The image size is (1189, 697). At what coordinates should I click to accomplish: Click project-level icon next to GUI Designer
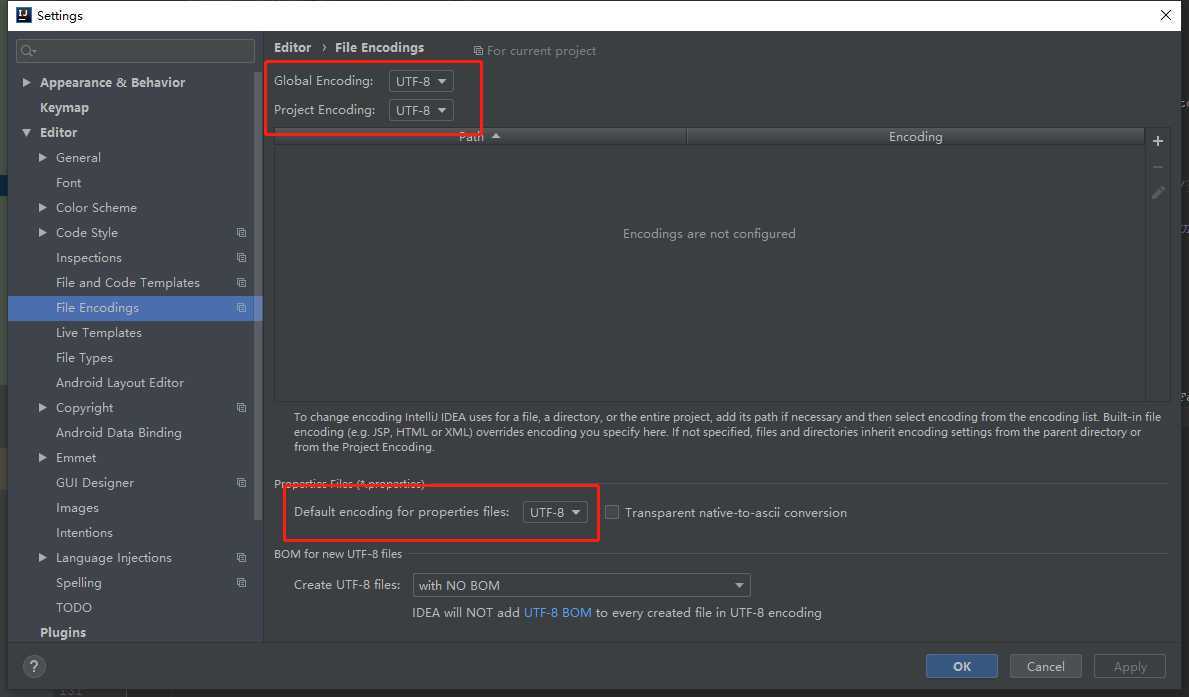tap(241, 483)
